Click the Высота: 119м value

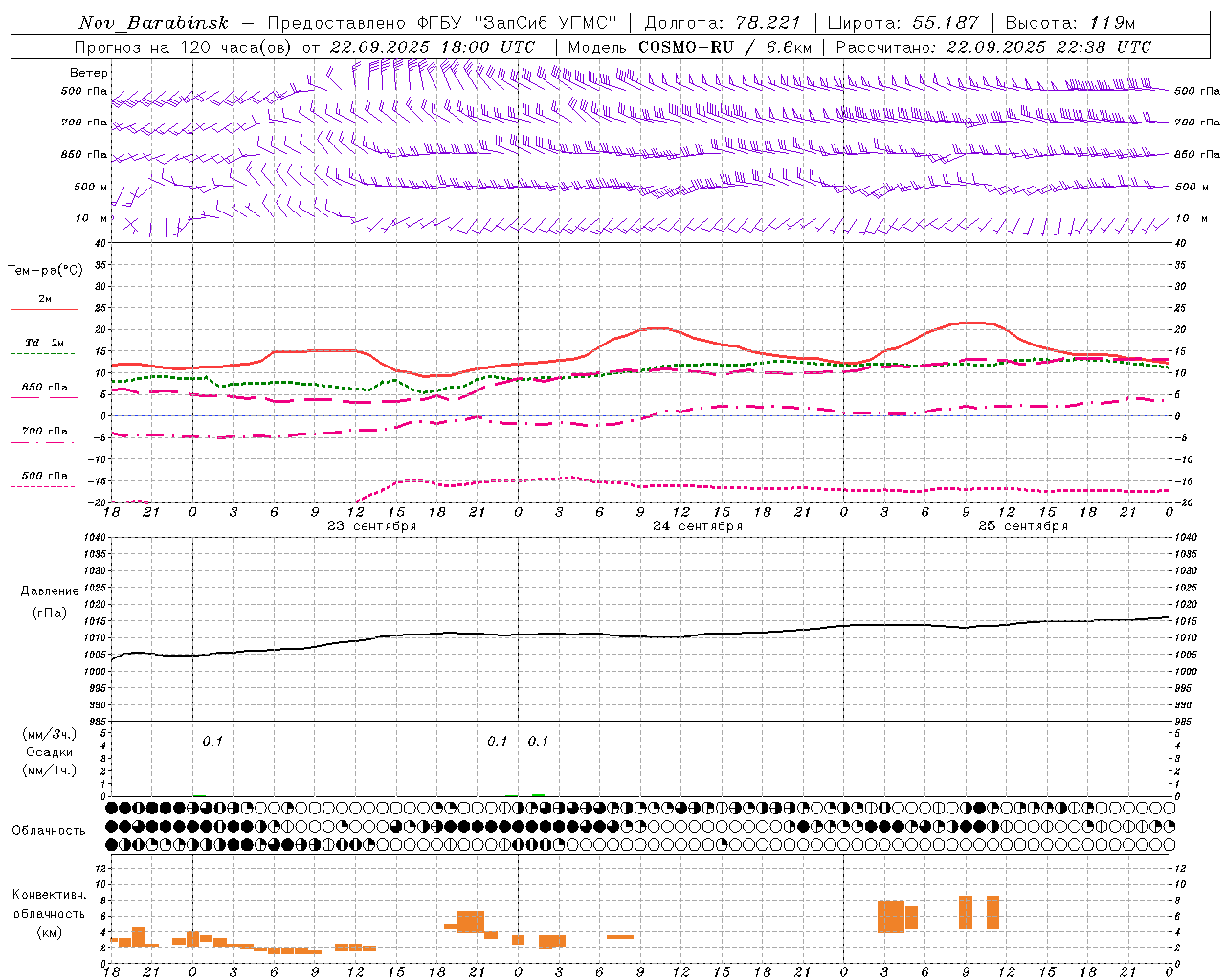pyautogui.click(x=1069, y=23)
